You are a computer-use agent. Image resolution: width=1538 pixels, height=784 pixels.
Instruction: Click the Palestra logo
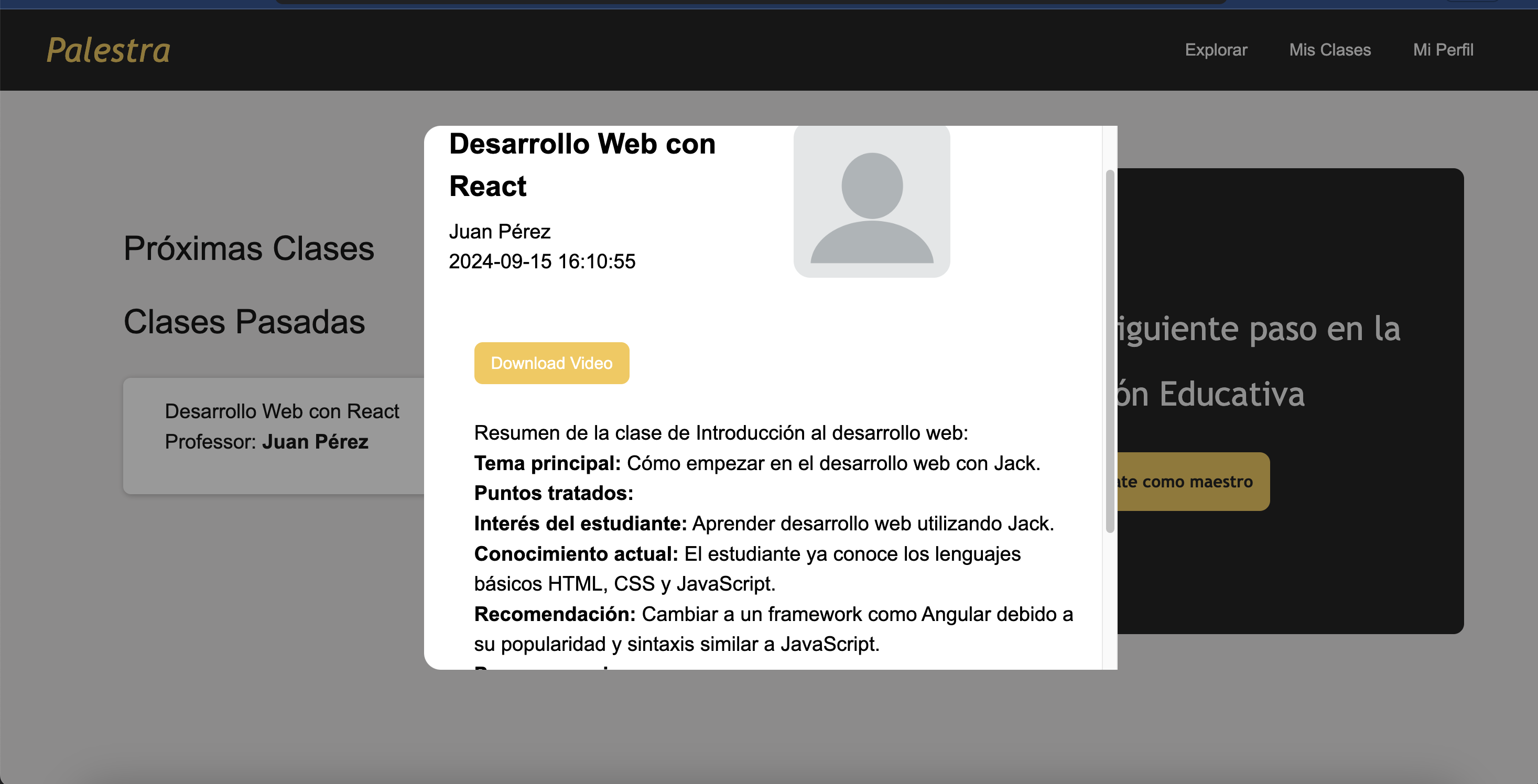point(109,50)
